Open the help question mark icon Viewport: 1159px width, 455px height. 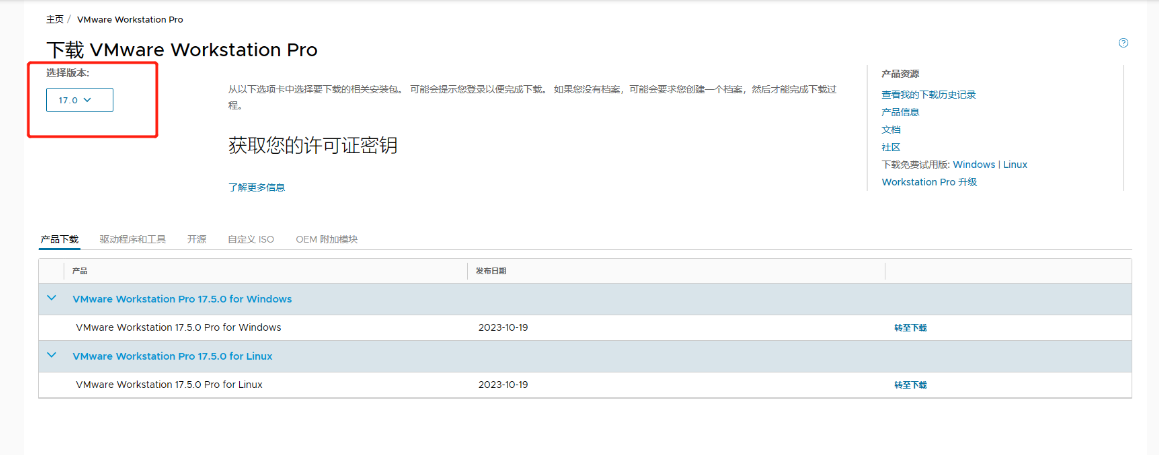pos(1124,43)
